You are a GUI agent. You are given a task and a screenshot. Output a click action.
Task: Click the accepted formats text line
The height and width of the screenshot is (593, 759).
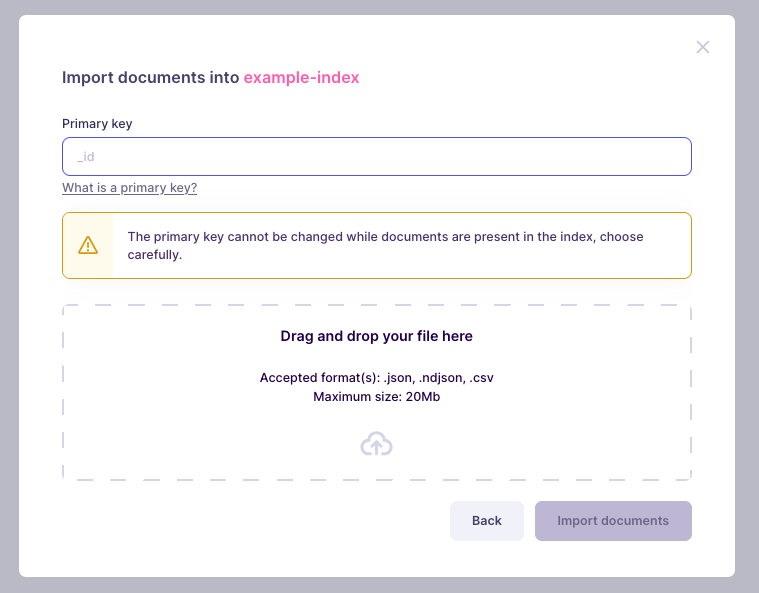tap(377, 378)
